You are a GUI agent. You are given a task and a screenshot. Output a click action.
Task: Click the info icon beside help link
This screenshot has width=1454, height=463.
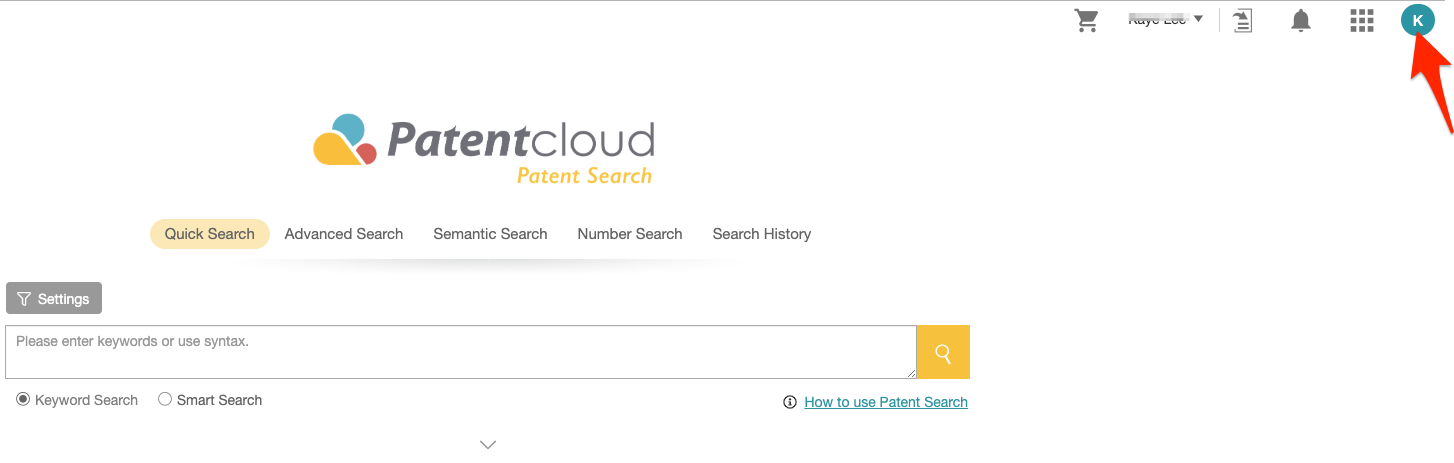790,402
